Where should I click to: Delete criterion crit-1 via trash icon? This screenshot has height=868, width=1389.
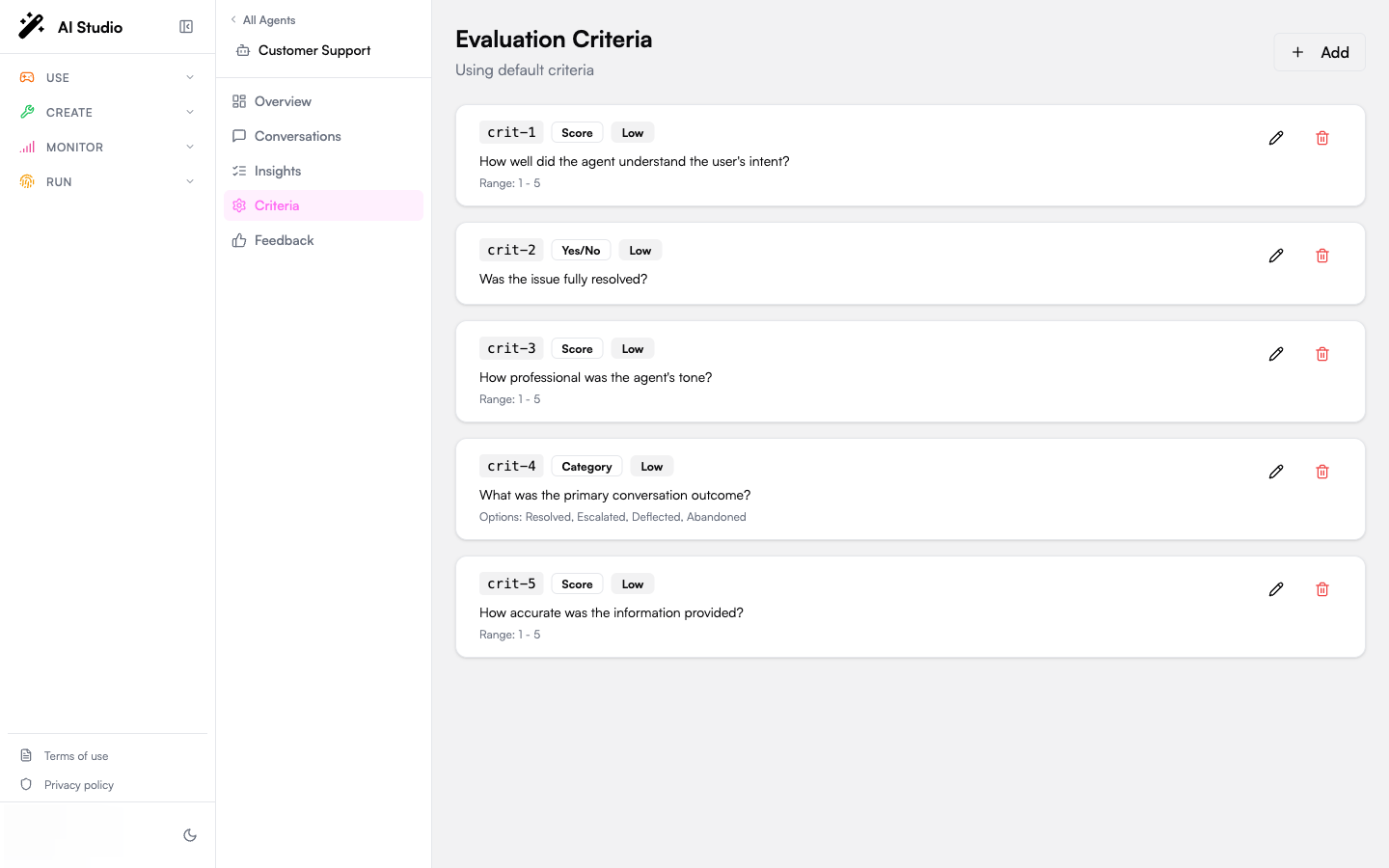point(1322,138)
